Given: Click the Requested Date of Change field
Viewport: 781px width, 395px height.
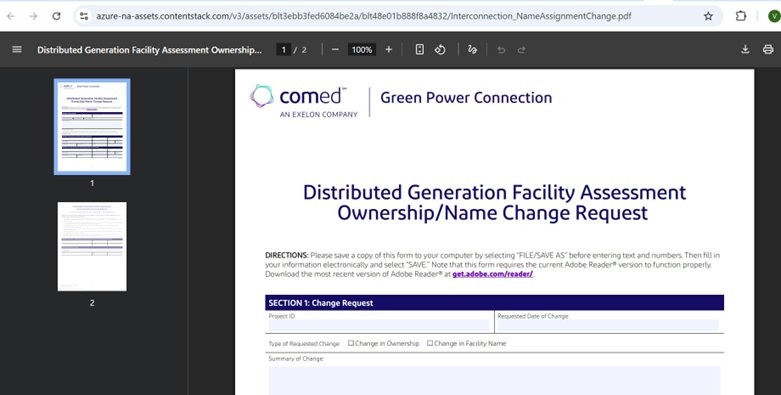Looking at the screenshot, I should click(x=608, y=326).
